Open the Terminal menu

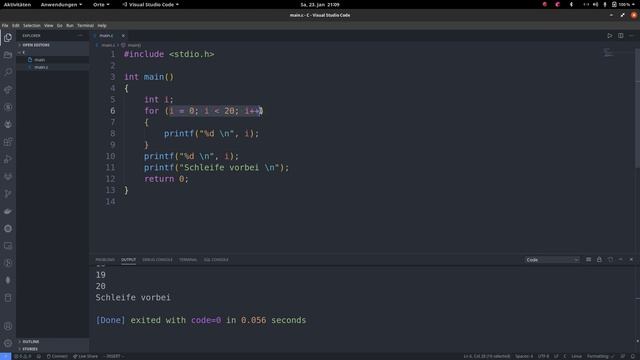pyautogui.click(x=85, y=25)
